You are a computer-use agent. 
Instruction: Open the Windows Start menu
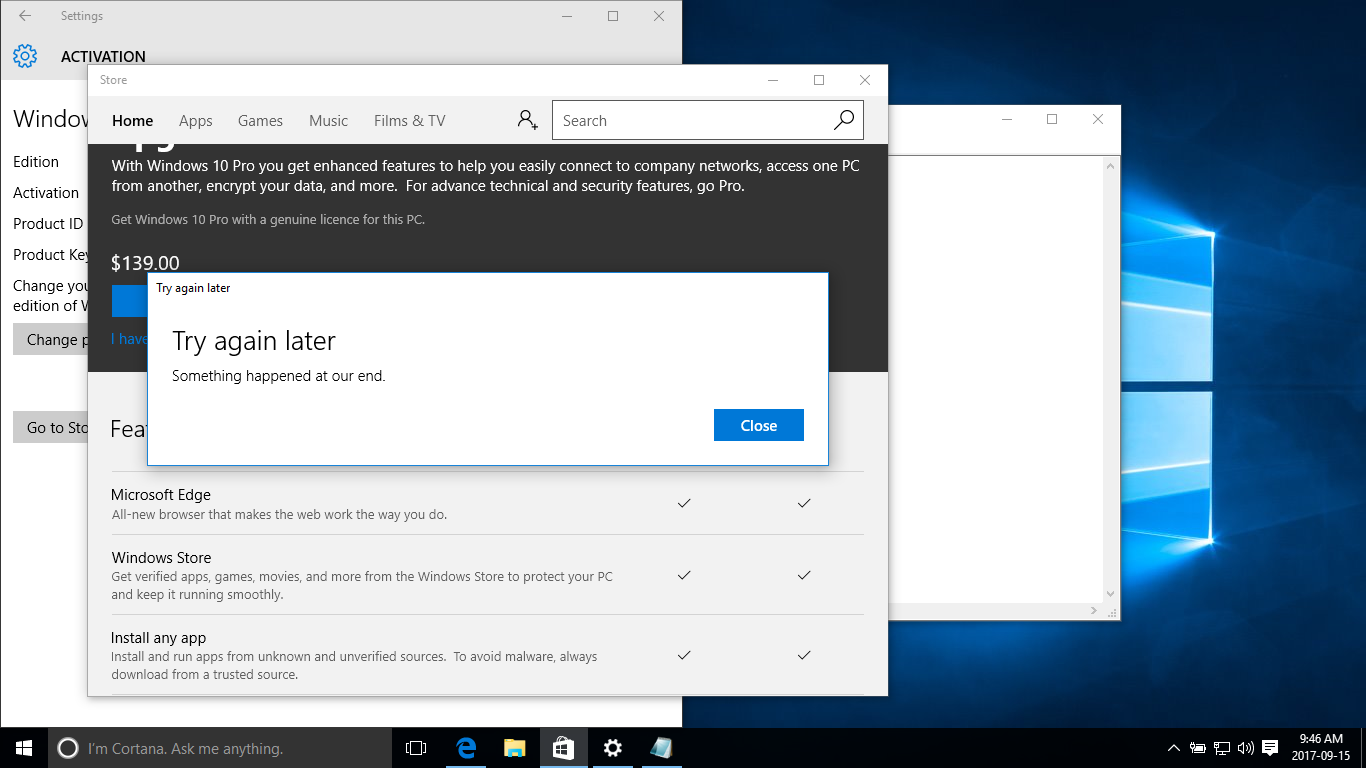(x=24, y=748)
